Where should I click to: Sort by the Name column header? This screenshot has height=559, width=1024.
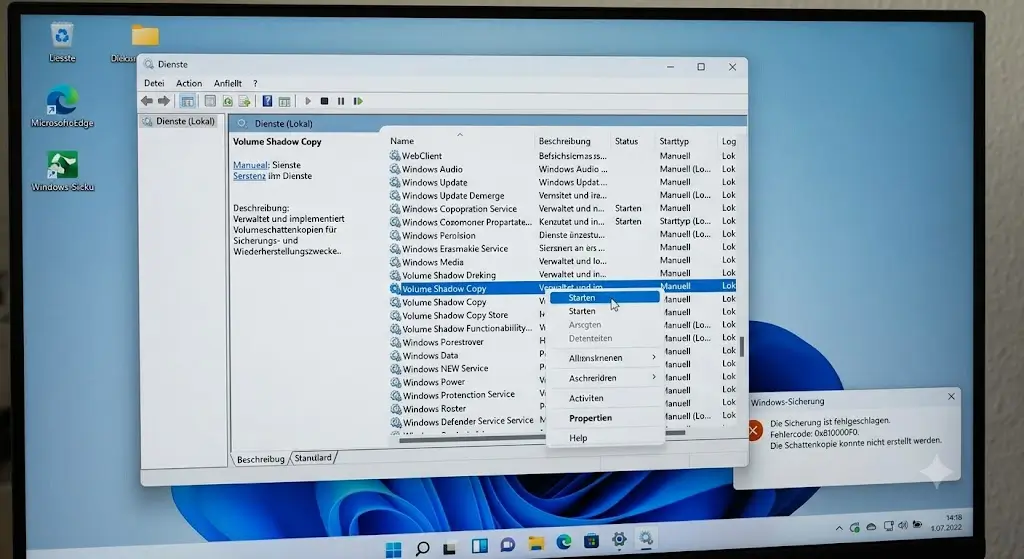click(402, 140)
